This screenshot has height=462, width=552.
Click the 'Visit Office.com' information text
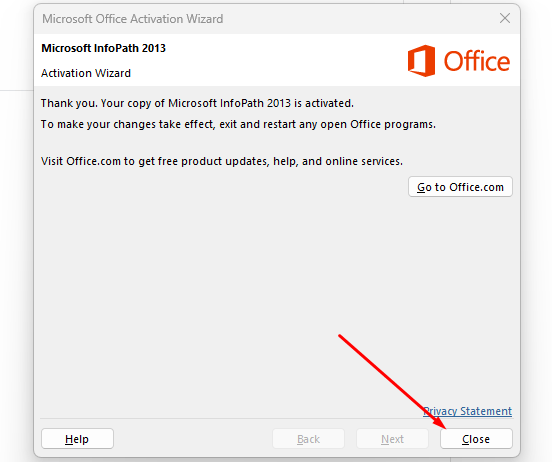pos(222,161)
